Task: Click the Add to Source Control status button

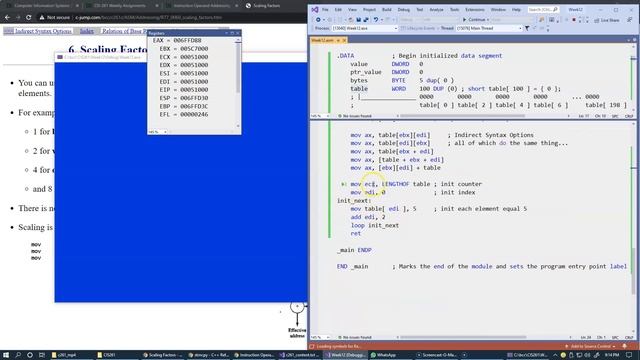Action: click(x=590, y=346)
